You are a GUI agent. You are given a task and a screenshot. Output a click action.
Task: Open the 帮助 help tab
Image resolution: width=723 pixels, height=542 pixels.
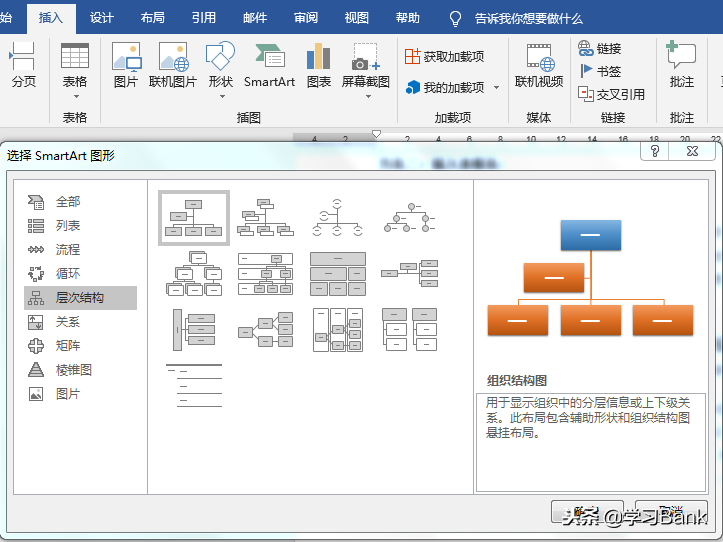tap(408, 18)
